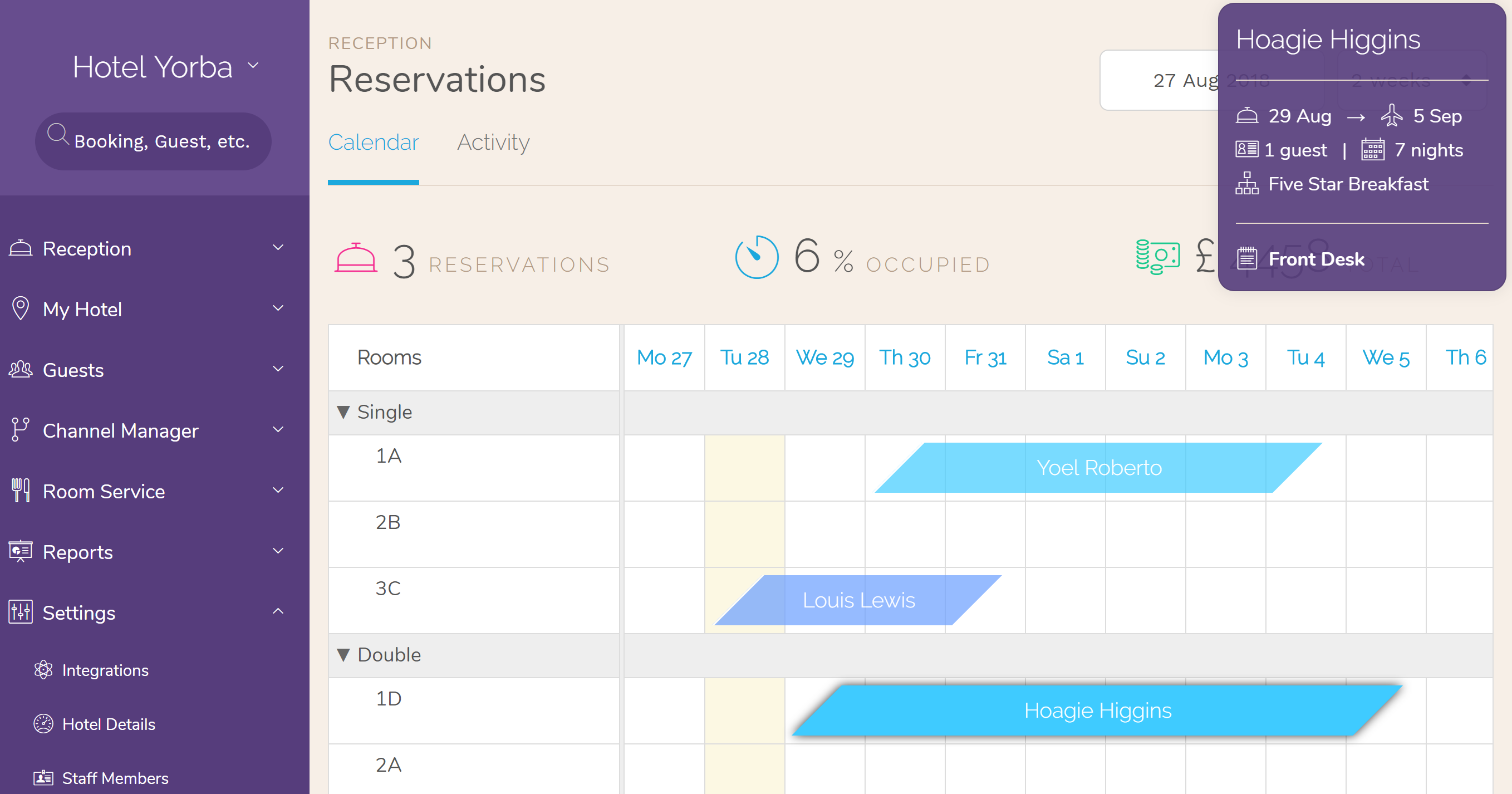Open the Yoel Roberto reservation bar

click(x=1098, y=468)
